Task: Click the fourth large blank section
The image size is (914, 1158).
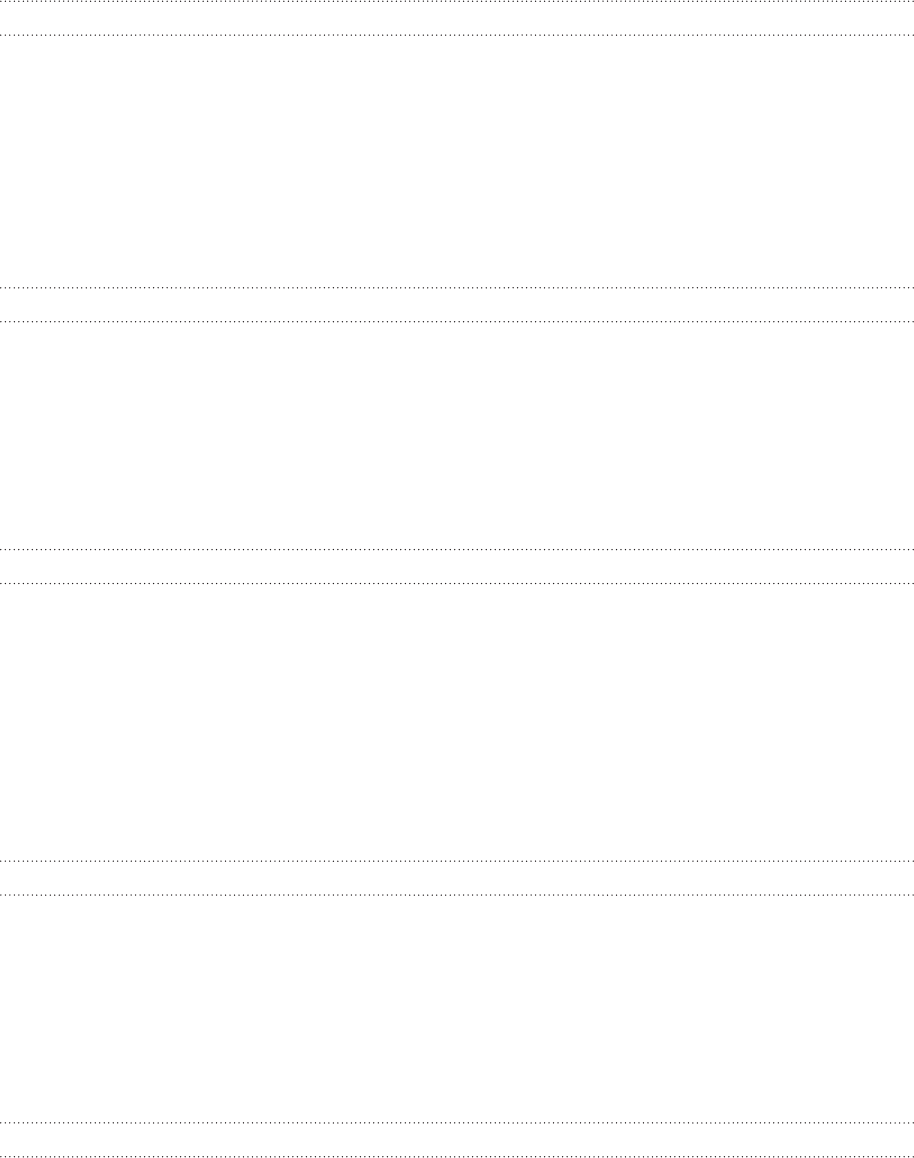Action: 457,1009
